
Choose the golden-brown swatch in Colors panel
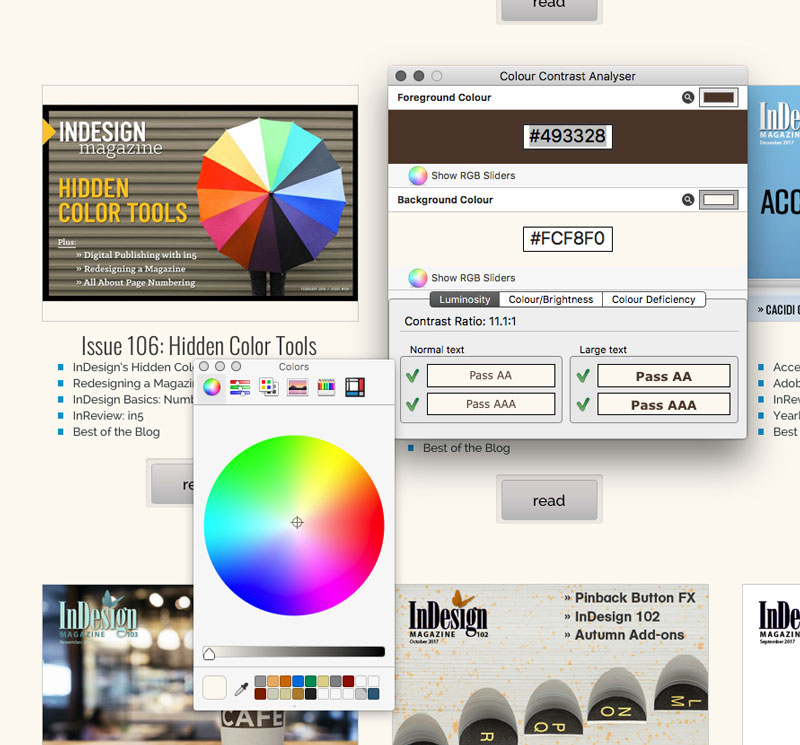point(298,693)
